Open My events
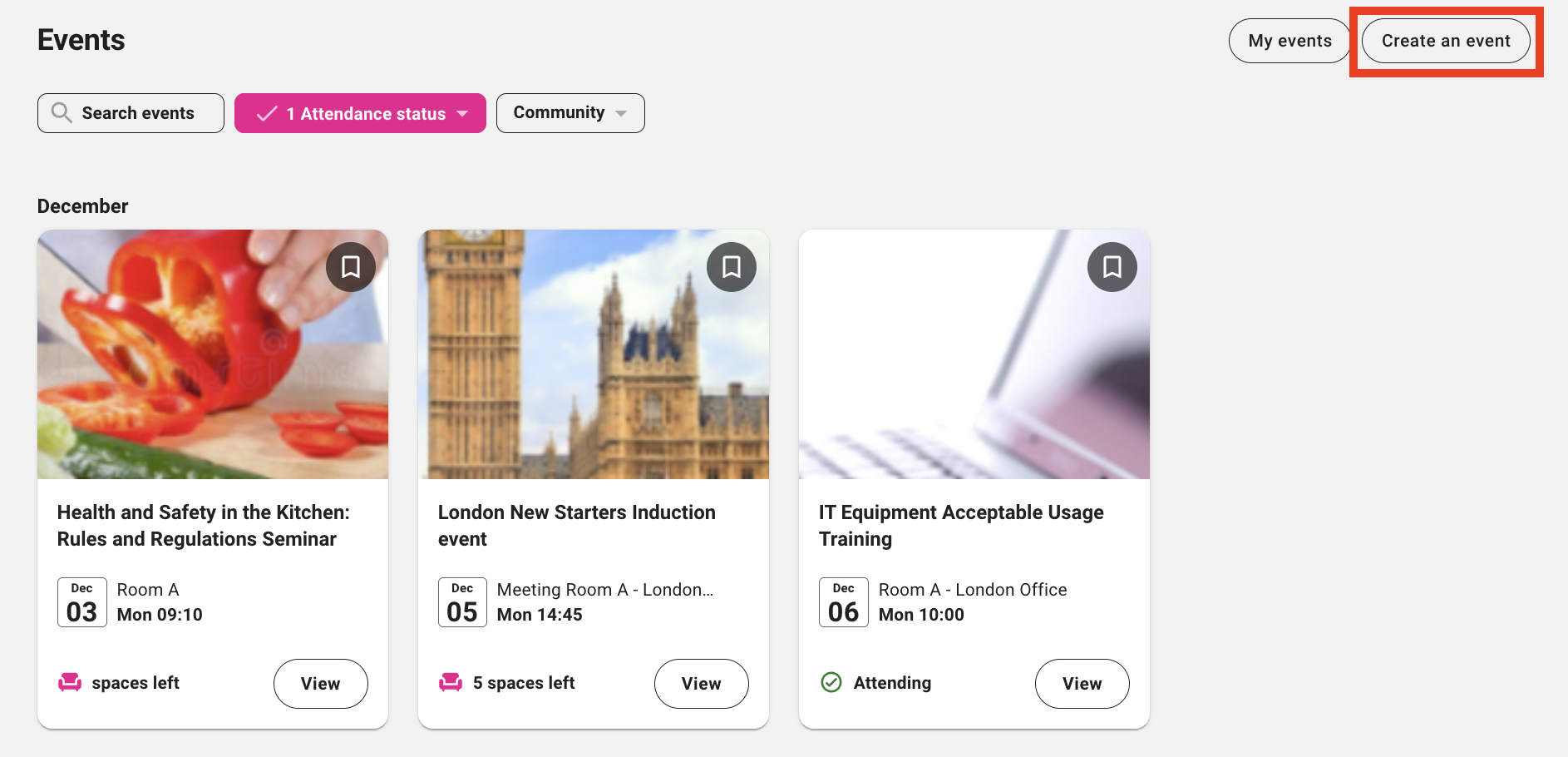The height and width of the screenshot is (757, 1568). (1289, 41)
